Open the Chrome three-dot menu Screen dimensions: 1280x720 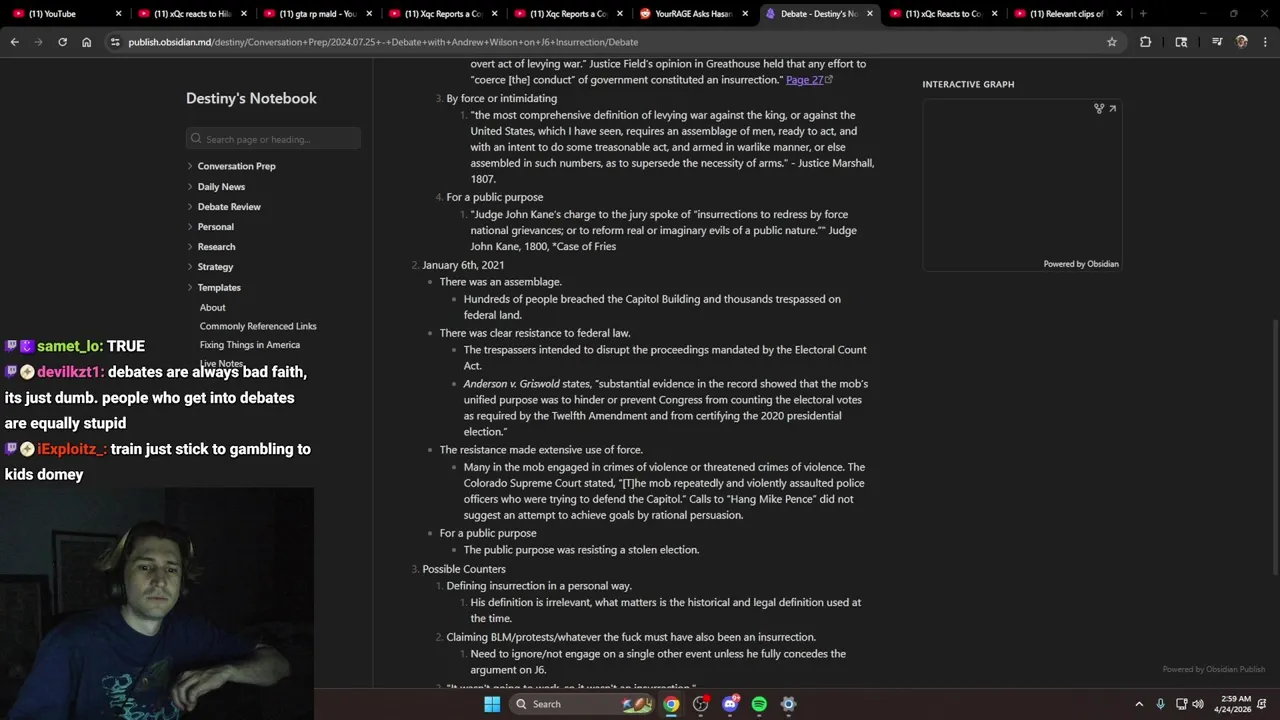[1266, 42]
